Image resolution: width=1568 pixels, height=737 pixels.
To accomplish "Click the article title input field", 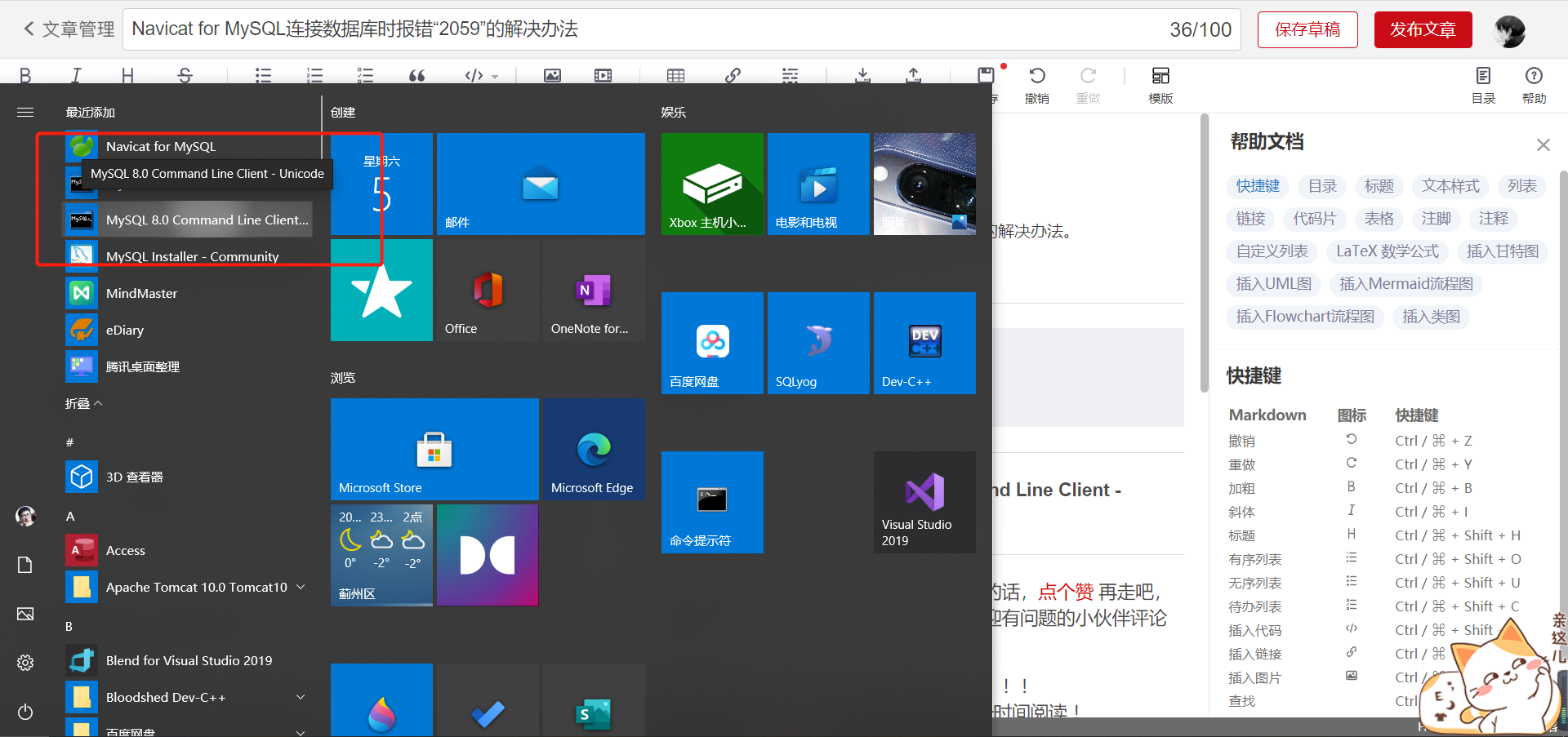I will pos(681,29).
